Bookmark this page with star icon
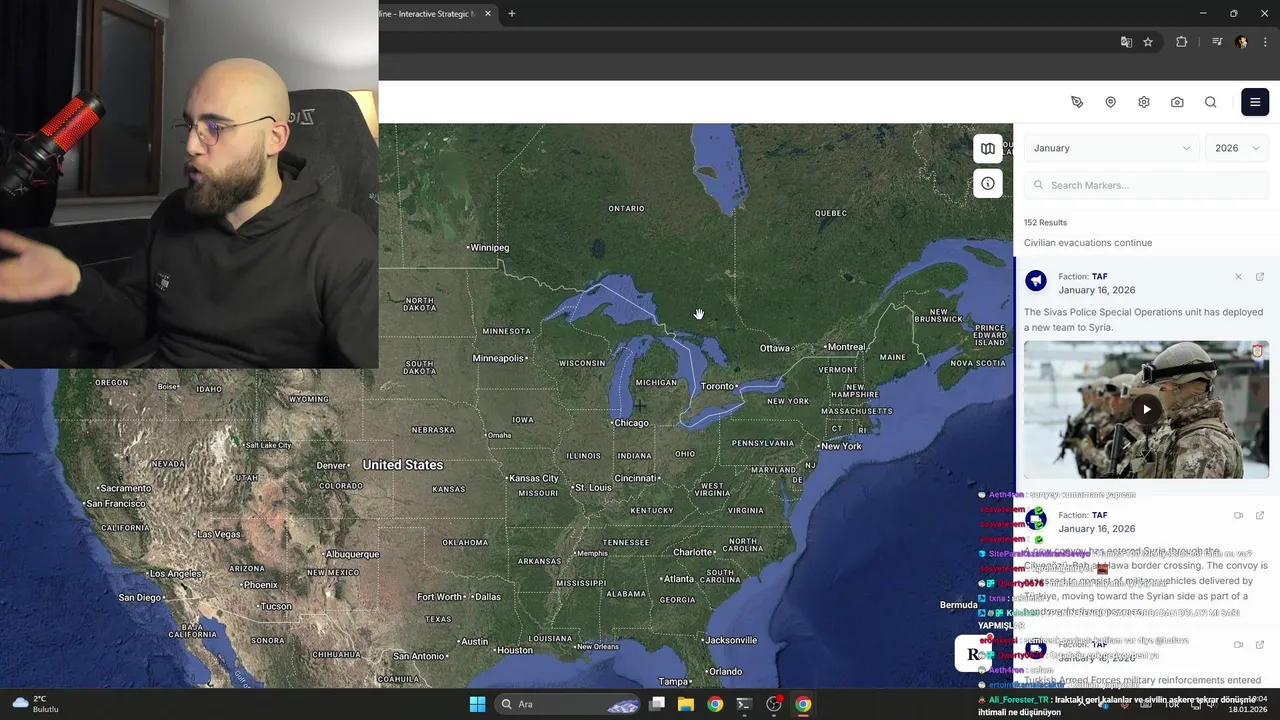This screenshot has width=1280, height=720. click(1148, 42)
